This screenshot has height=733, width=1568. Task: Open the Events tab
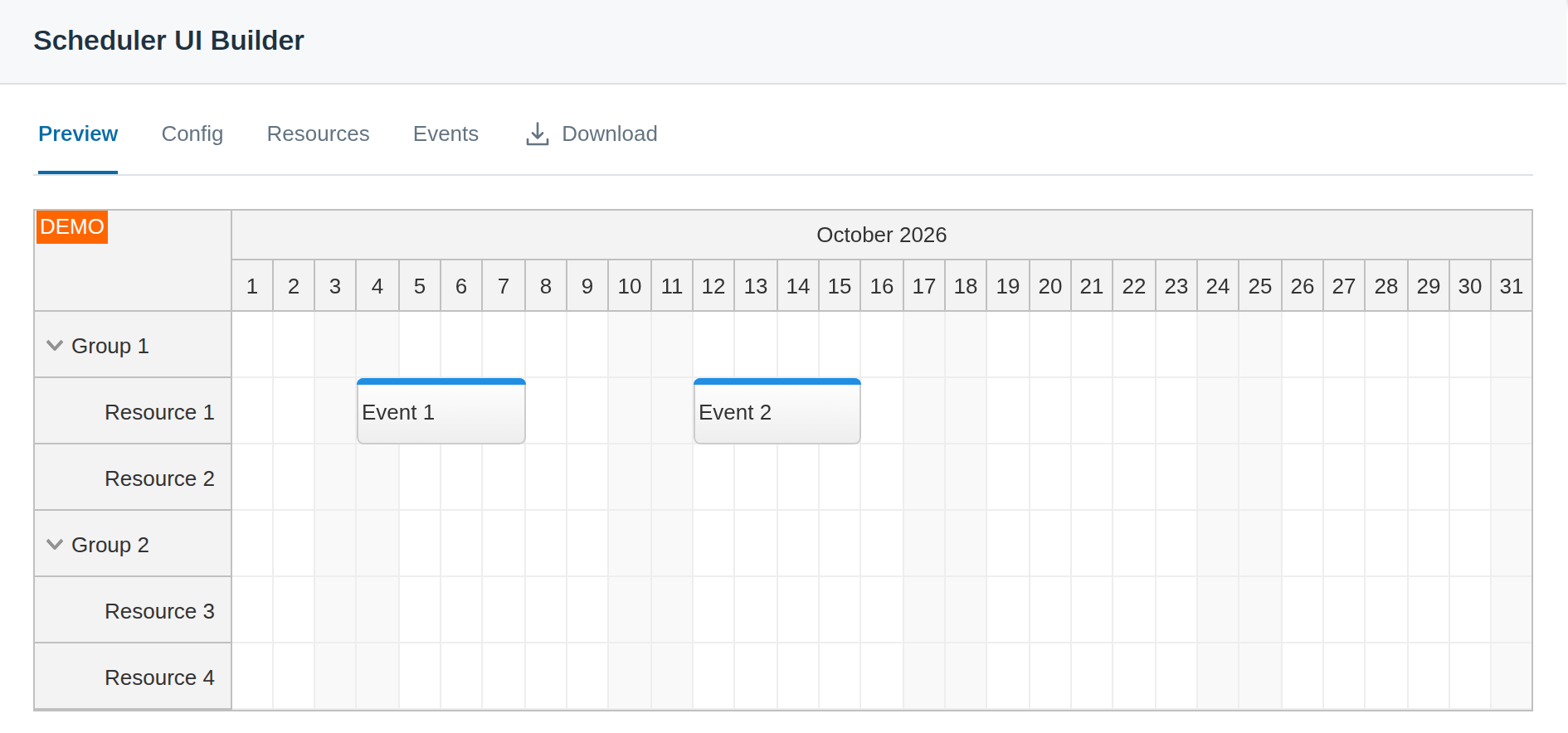coord(446,133)
